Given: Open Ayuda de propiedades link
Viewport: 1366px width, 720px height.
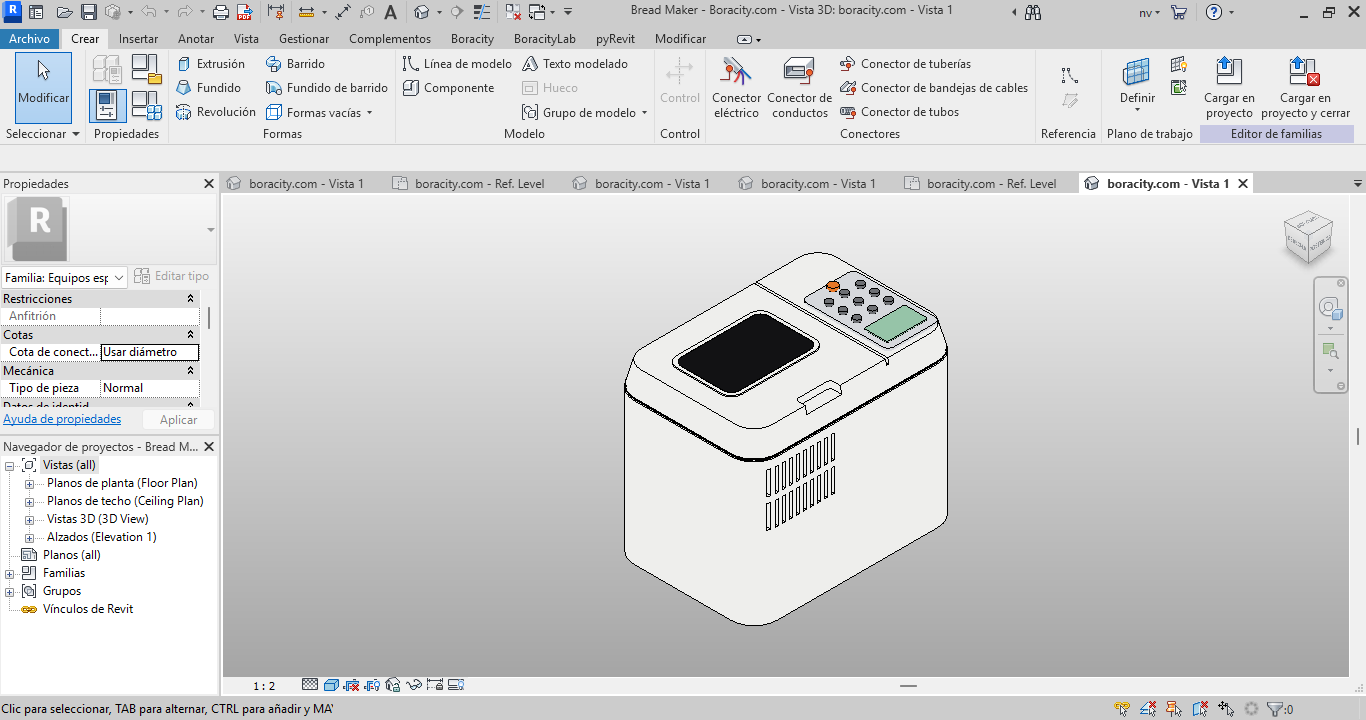Looking at the screenshot, I should tap(62, 420).
